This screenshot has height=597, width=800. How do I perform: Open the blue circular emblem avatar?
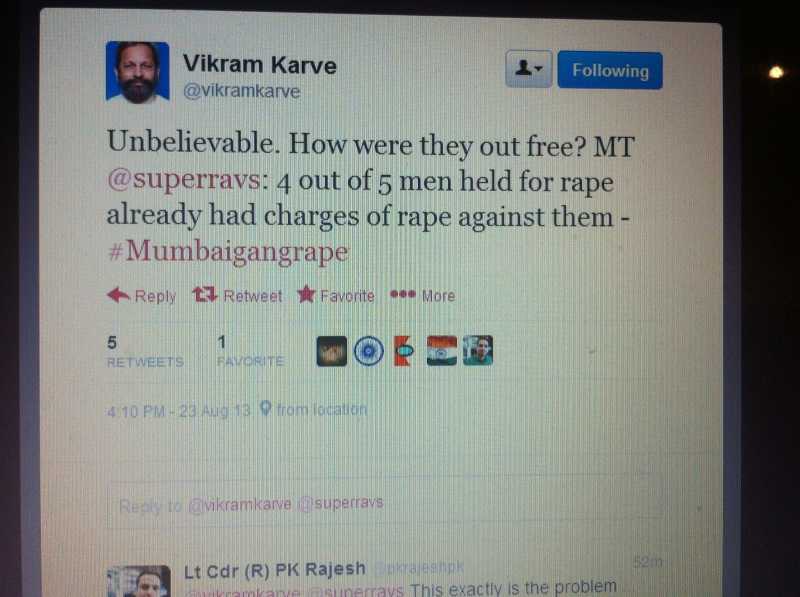(369, 352)
